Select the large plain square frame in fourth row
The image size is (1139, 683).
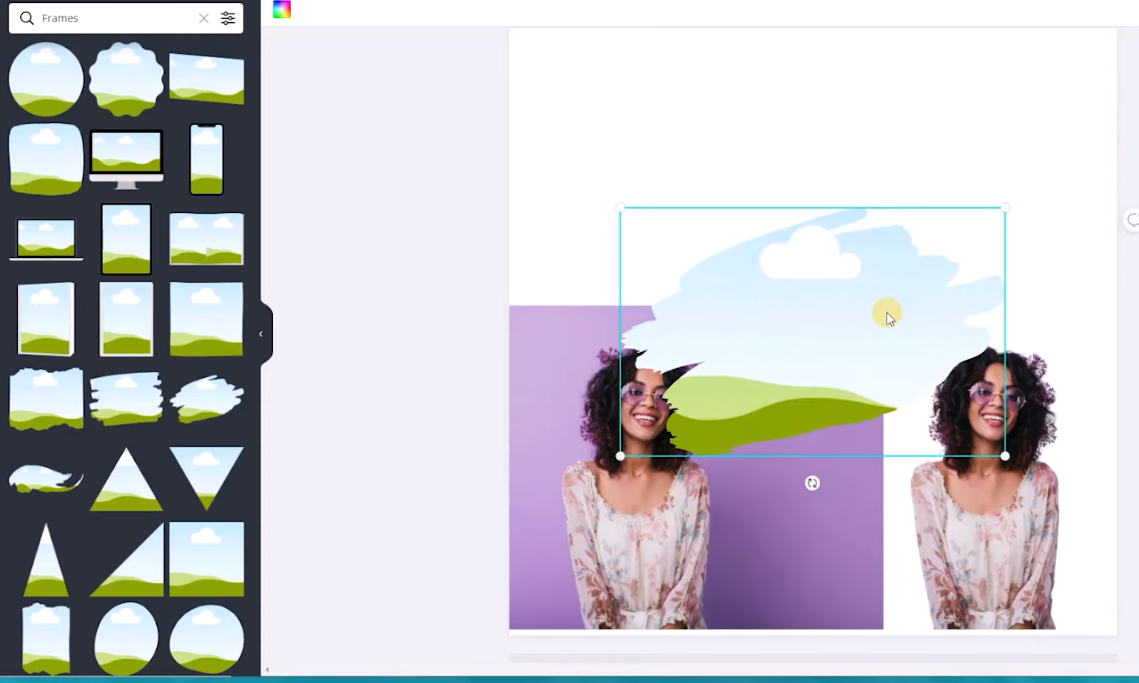206,319
